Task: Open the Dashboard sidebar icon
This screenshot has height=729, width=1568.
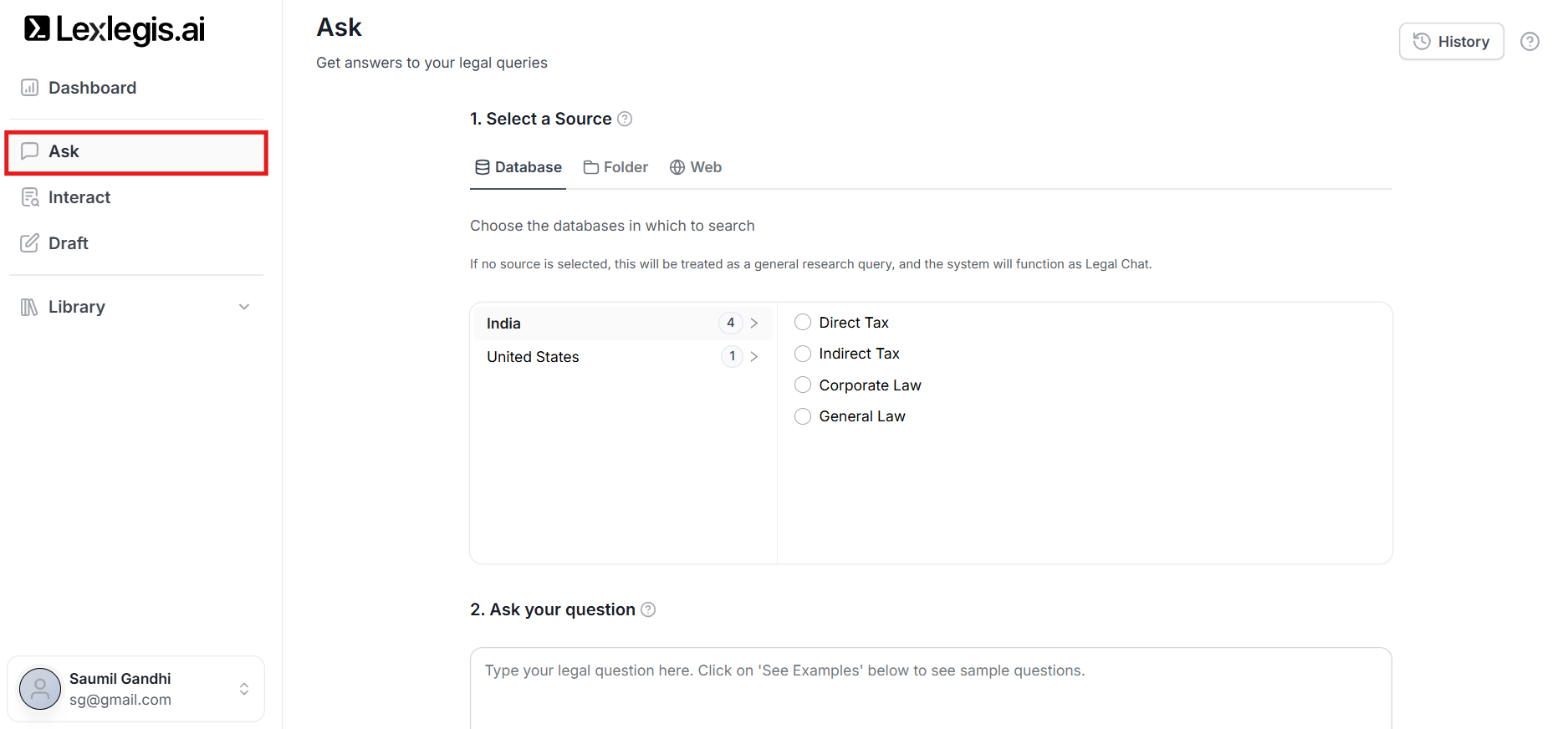Action: pos(30,88)
